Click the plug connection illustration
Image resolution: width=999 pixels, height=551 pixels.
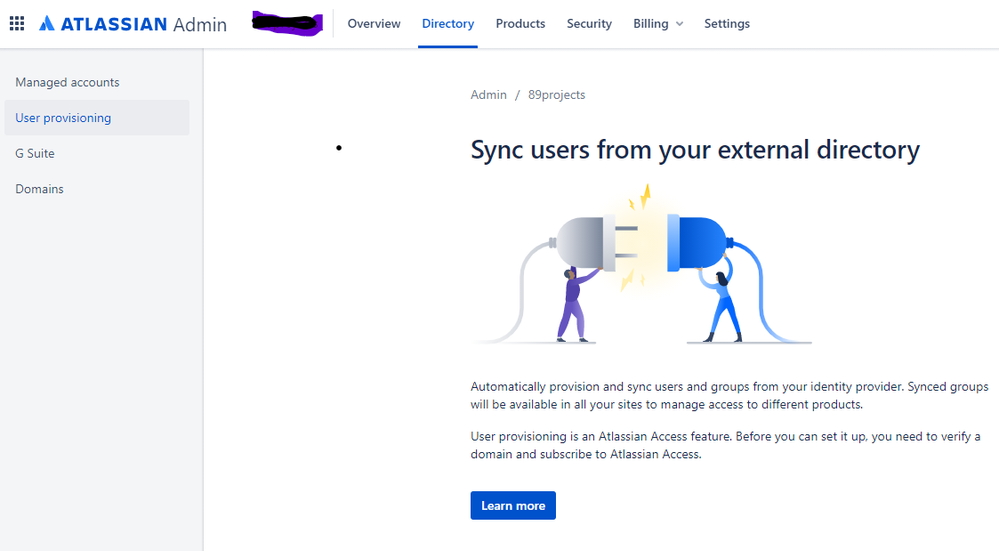click(642, 264)
